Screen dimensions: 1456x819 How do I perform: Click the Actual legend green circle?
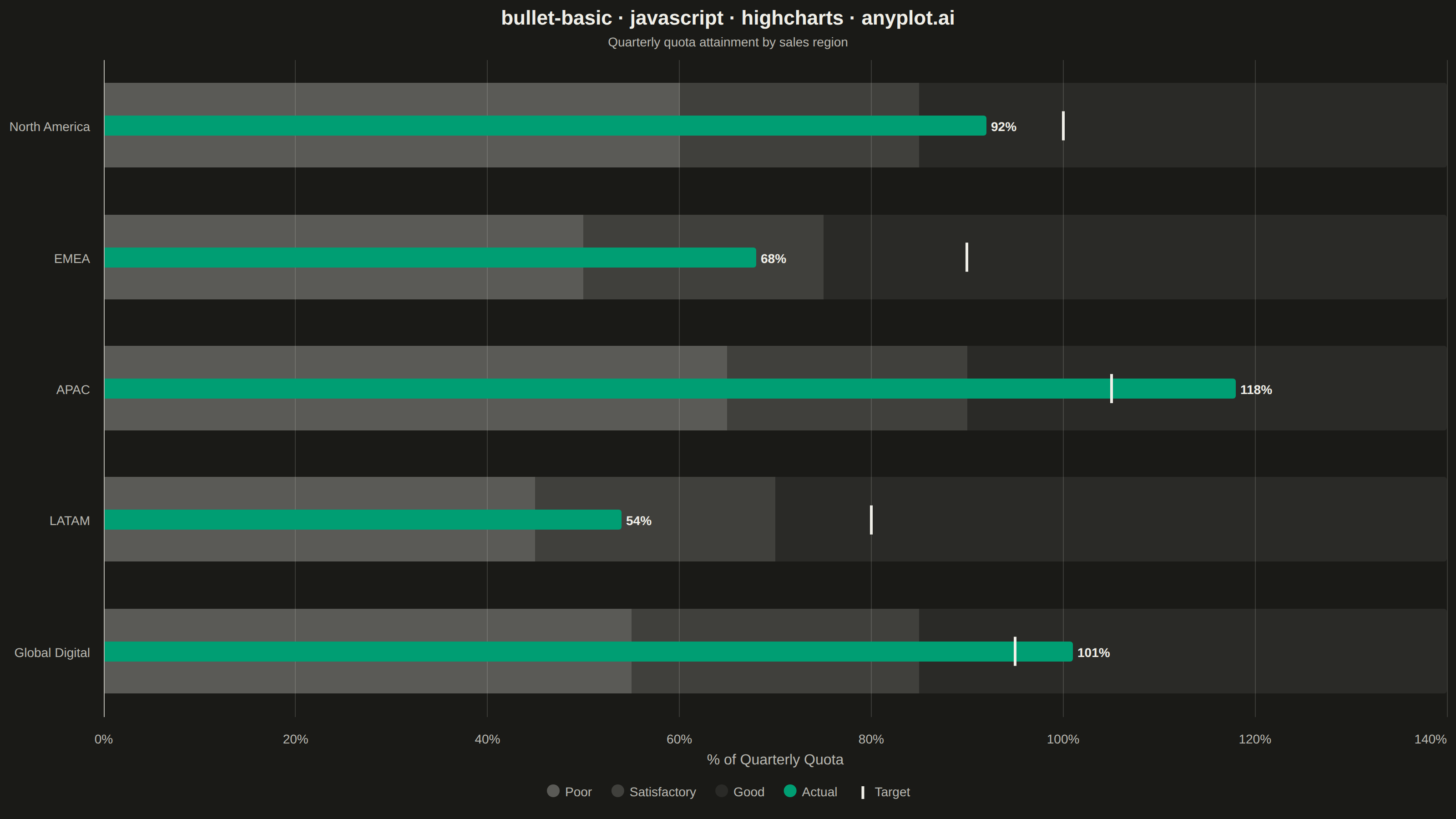pos(790,791)
